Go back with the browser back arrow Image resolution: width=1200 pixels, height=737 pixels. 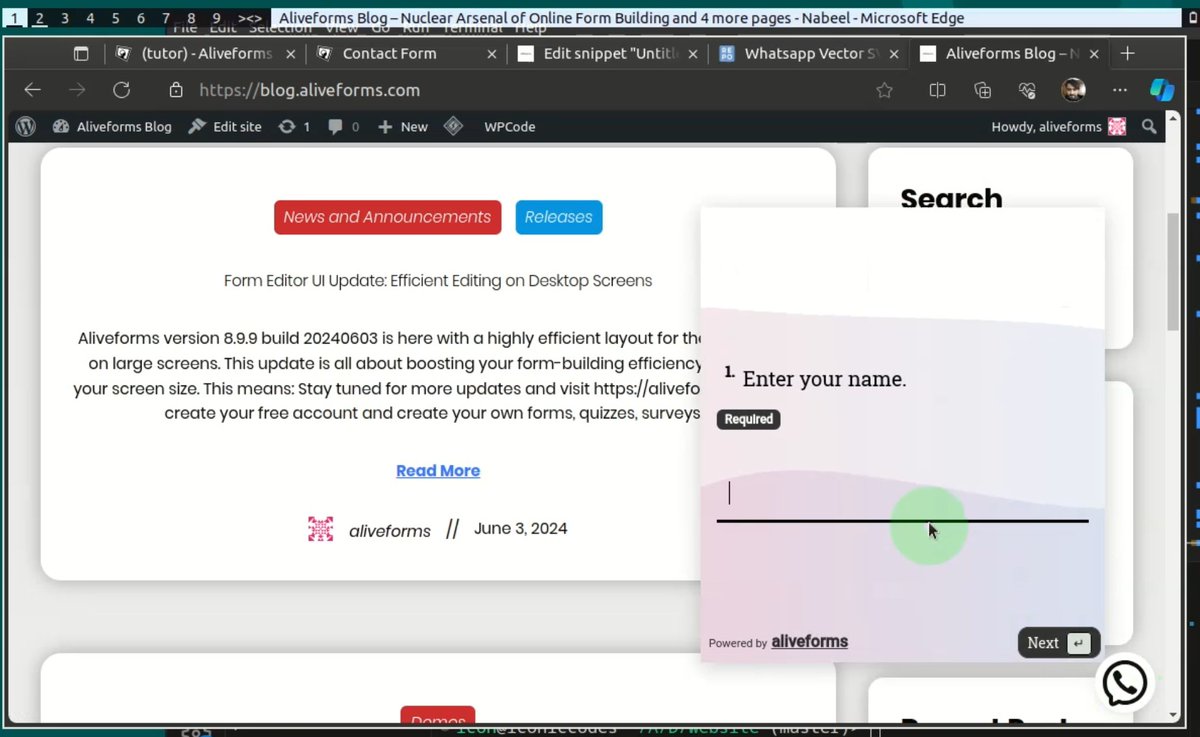[33, 90]
